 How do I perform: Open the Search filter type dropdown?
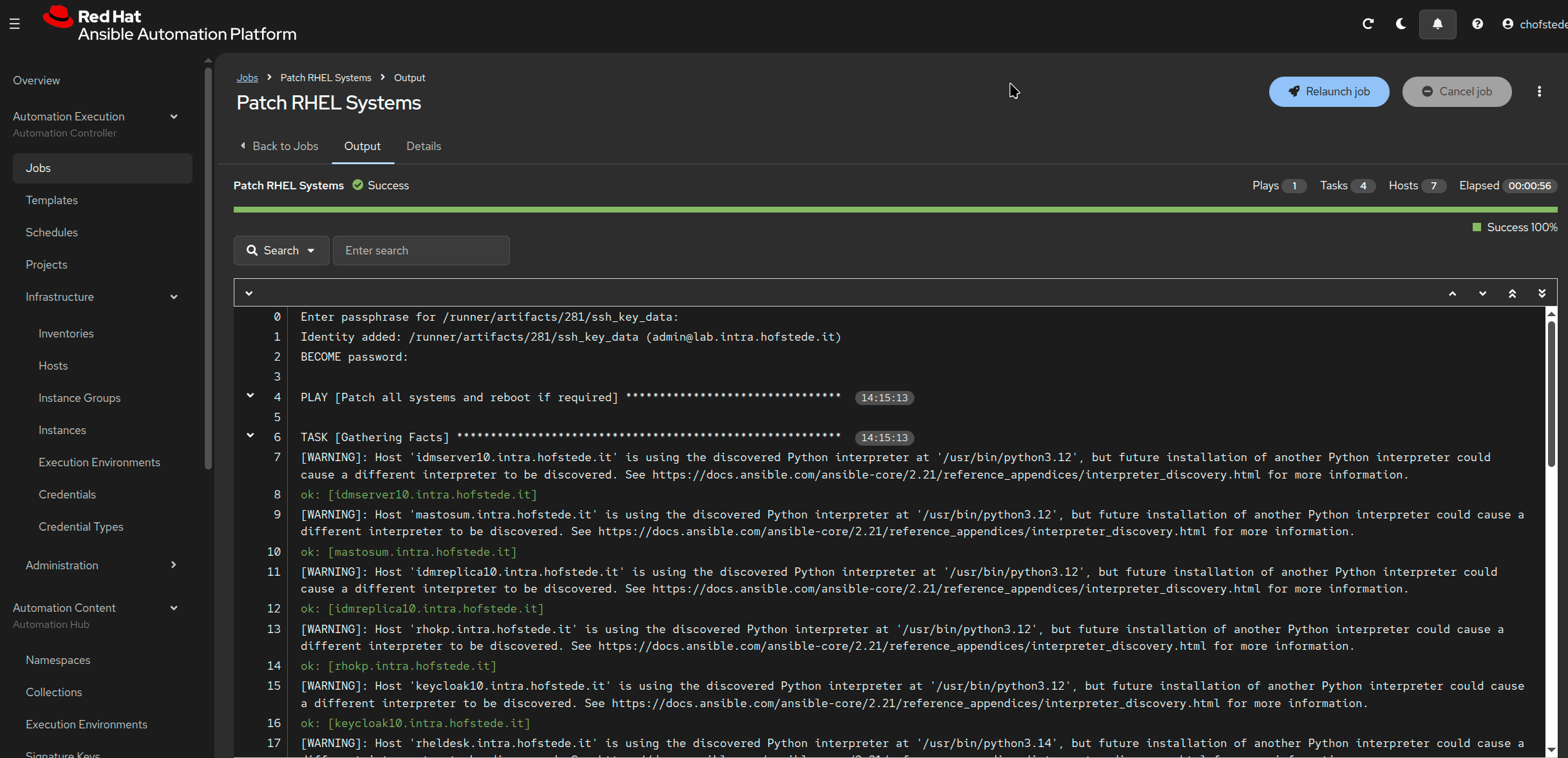pyautogui.click(x=281, y=251)
